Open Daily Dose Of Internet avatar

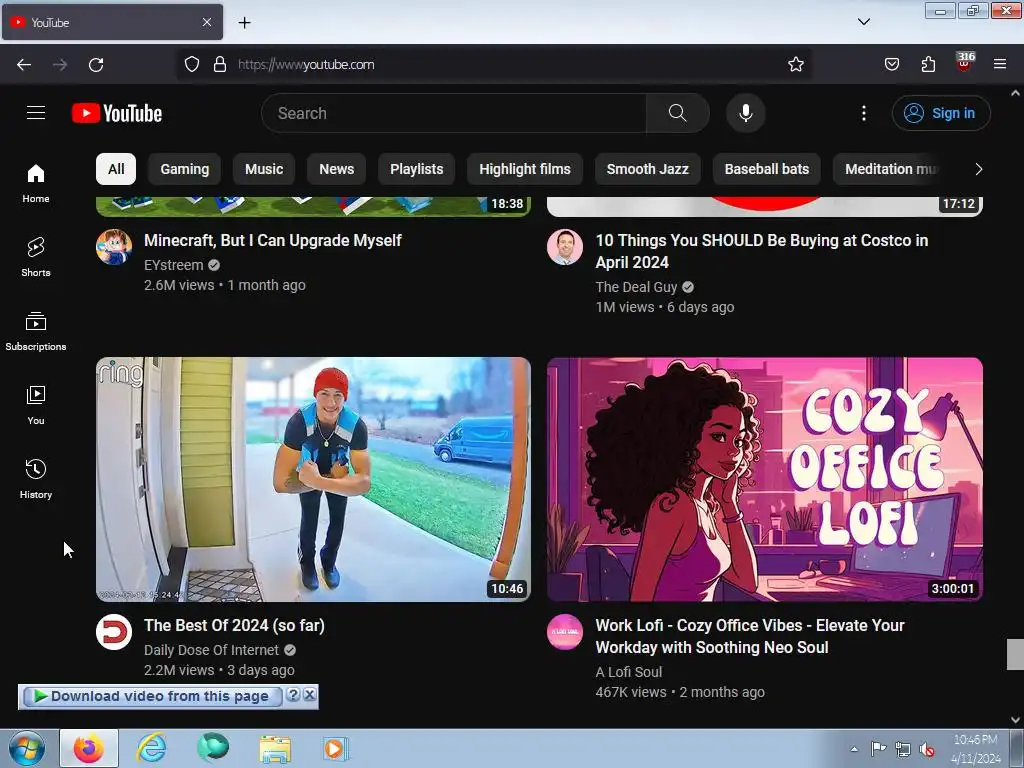point(114,632)
